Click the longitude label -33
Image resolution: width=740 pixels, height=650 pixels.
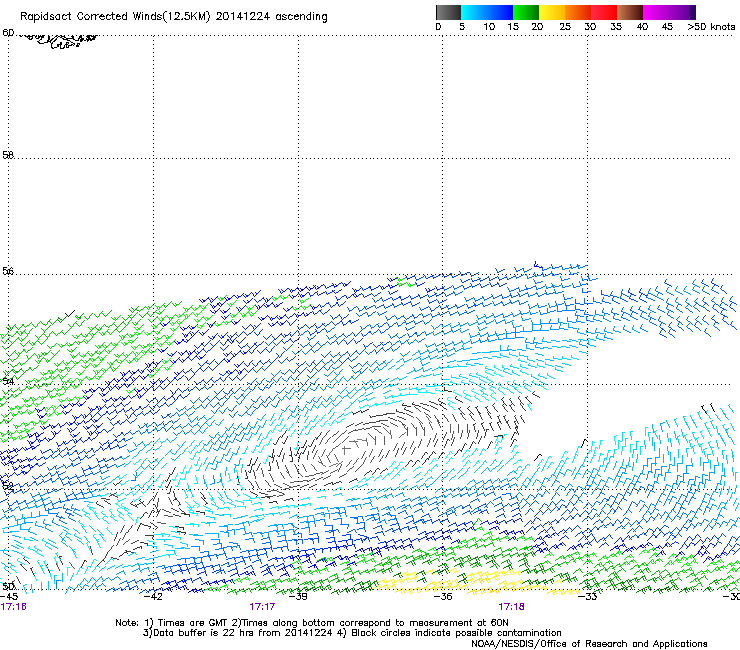point(588,596)
